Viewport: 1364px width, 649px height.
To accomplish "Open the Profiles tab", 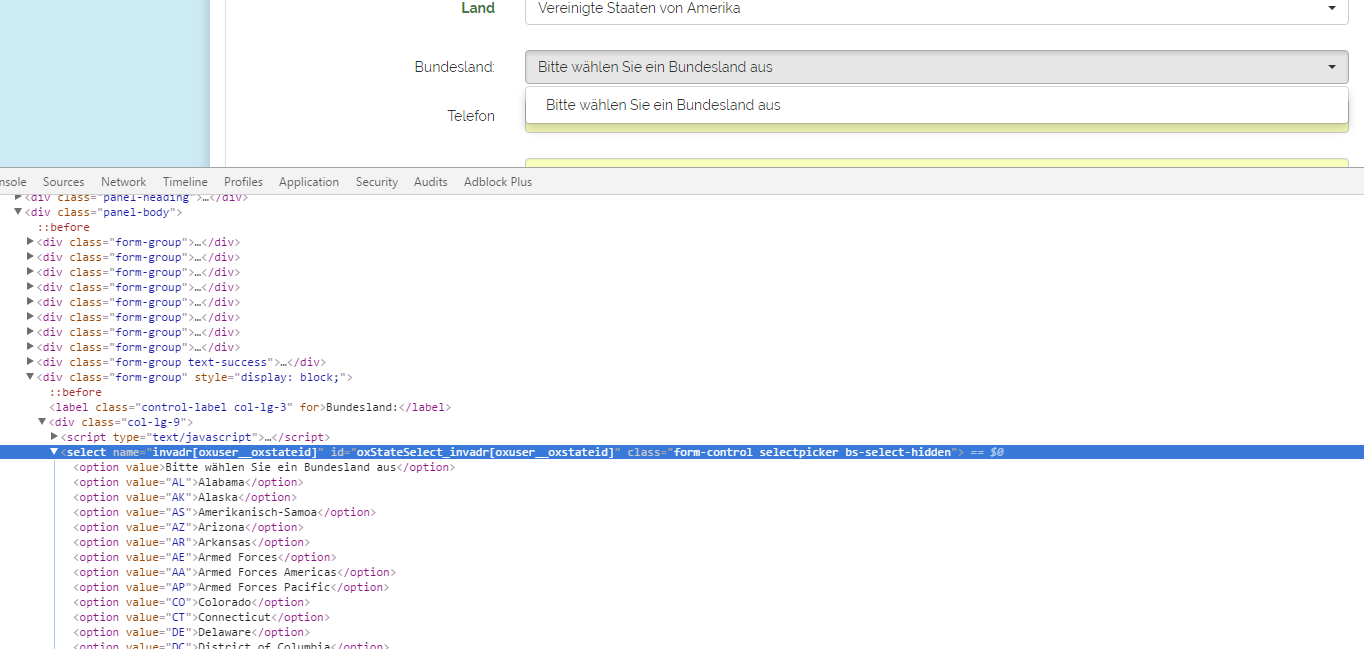I will tap(243, 182).
